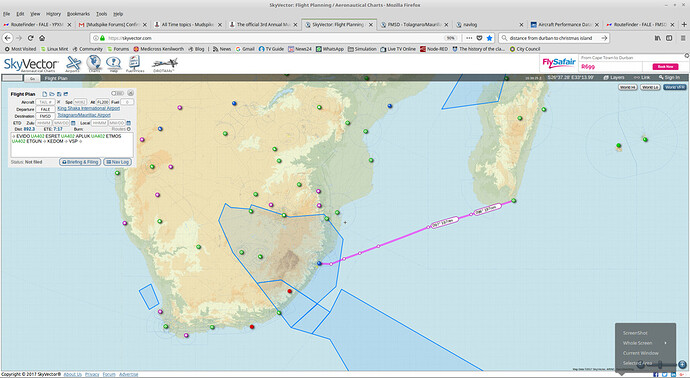
Task: Open the SkyVector Airports icon
Action: [73, 64]
